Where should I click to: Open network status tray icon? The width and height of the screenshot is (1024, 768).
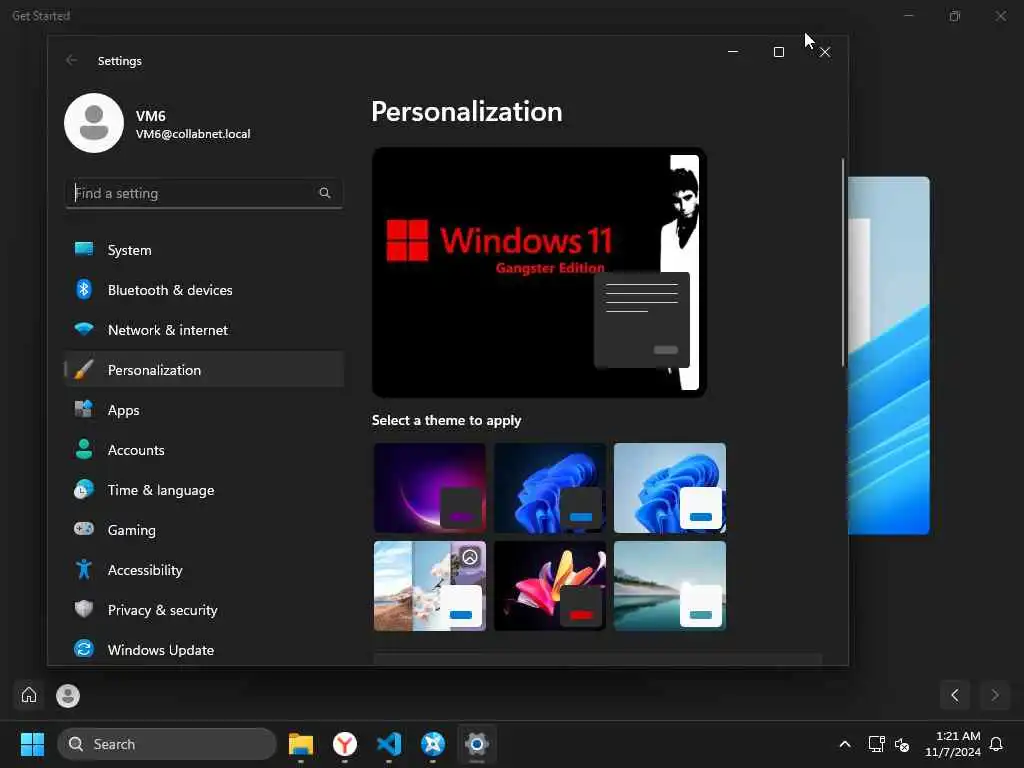point(876,744)
